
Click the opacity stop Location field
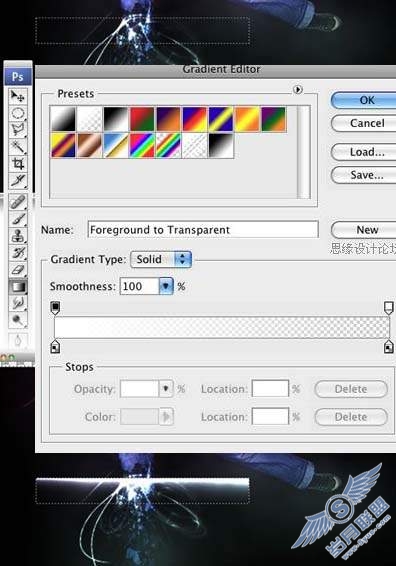(x=270, y=389)
